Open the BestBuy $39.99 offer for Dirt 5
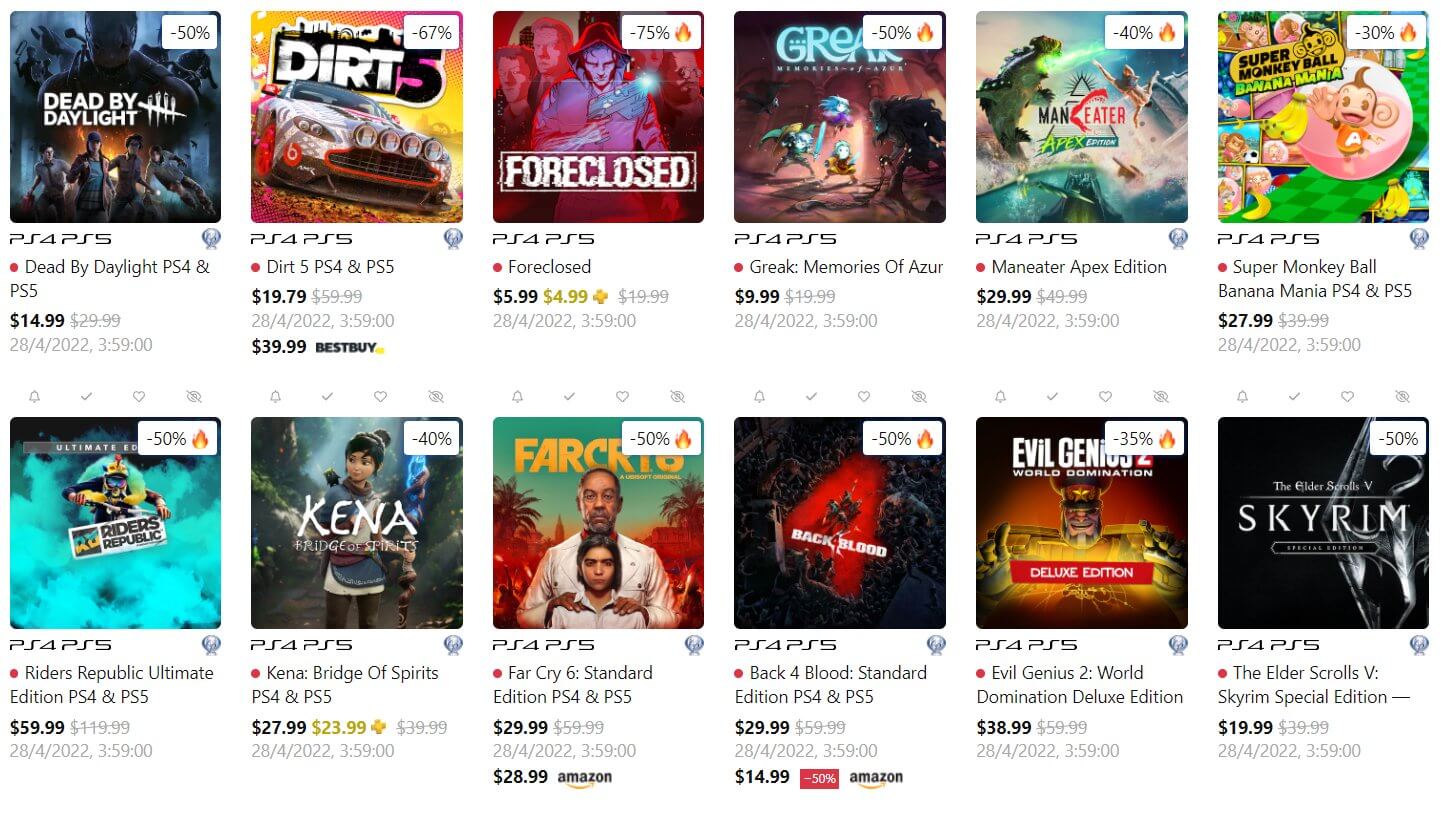 click(318, 347)
